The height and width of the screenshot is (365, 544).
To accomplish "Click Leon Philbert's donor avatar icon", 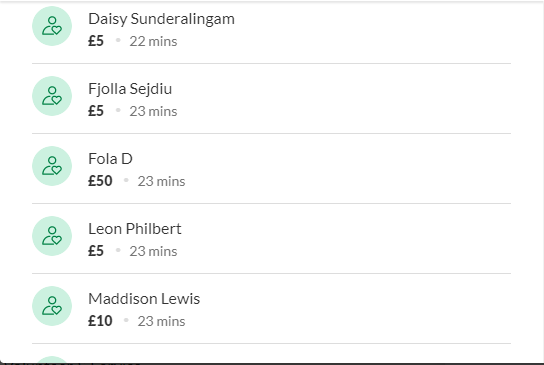I will [x=52, y=236].
